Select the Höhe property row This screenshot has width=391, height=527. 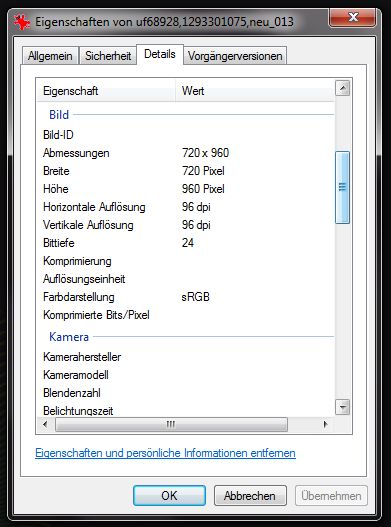[x=185, y=189]
